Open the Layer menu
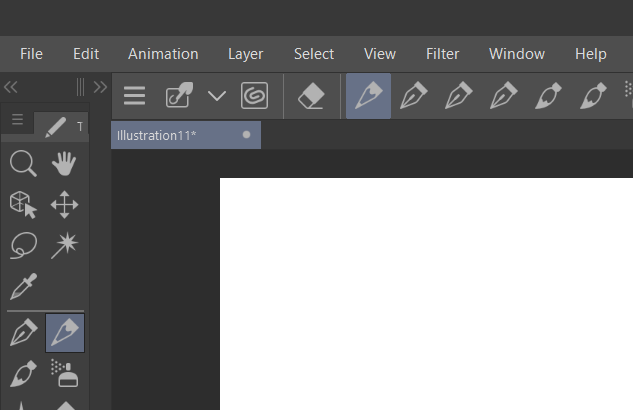 [245, 54]
